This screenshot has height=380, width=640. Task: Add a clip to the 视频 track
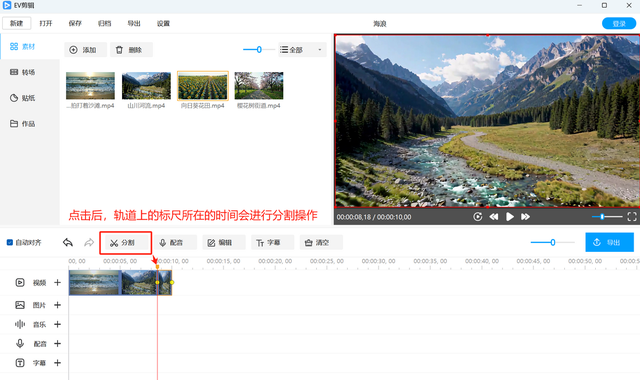point(58,282)
